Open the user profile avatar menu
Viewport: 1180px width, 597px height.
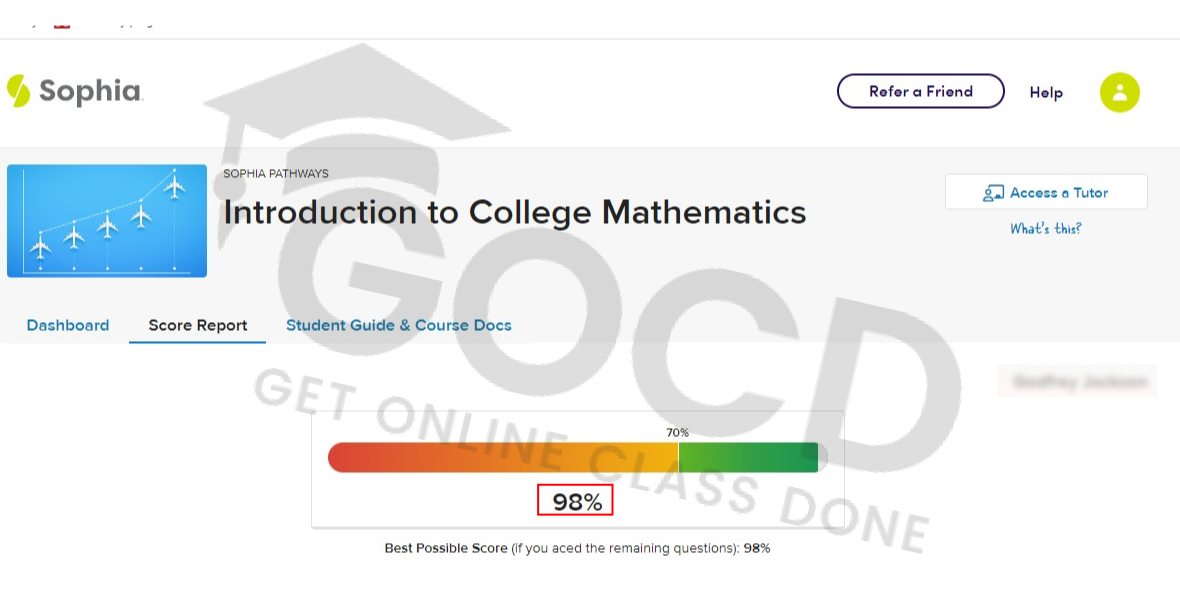pos(1119,92)
